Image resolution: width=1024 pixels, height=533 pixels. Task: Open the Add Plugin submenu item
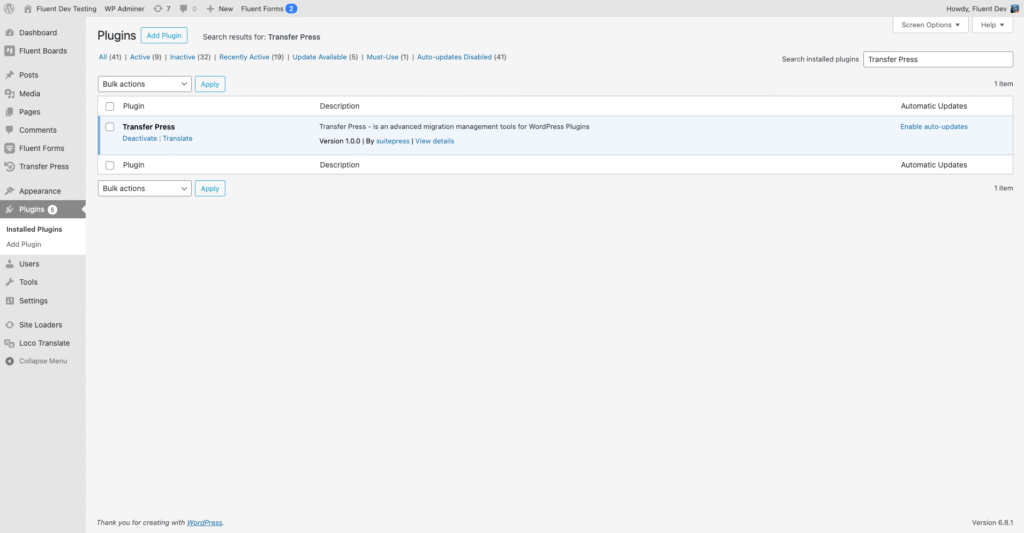[x=24, y=244]
